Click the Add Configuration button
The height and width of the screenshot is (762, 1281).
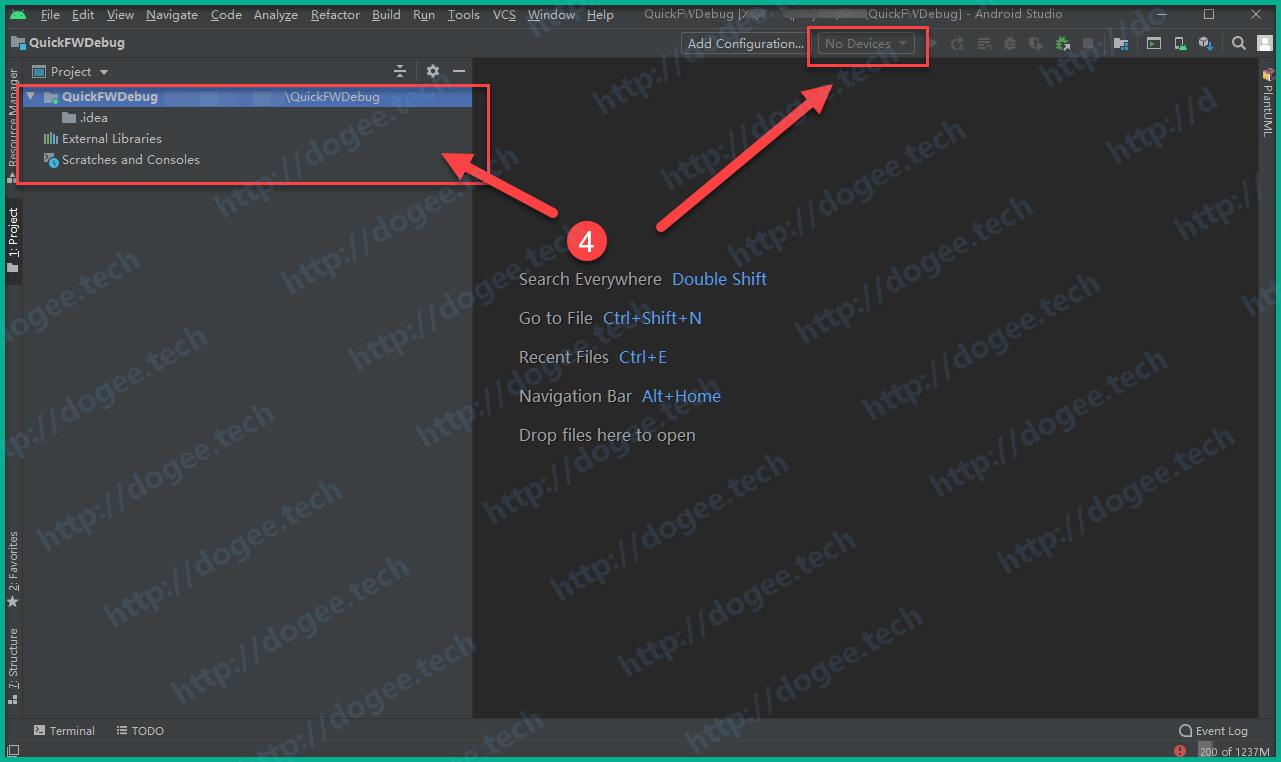coord(746,44)
